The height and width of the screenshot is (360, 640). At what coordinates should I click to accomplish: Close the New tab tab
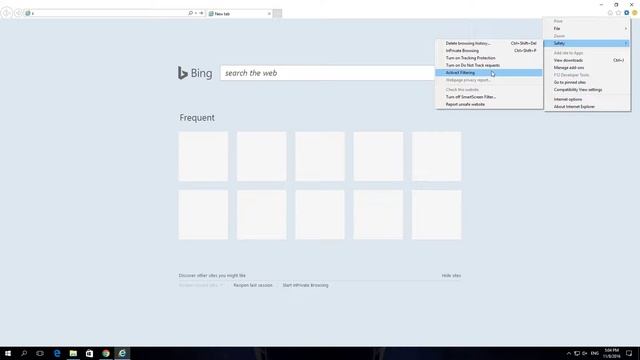269,13
